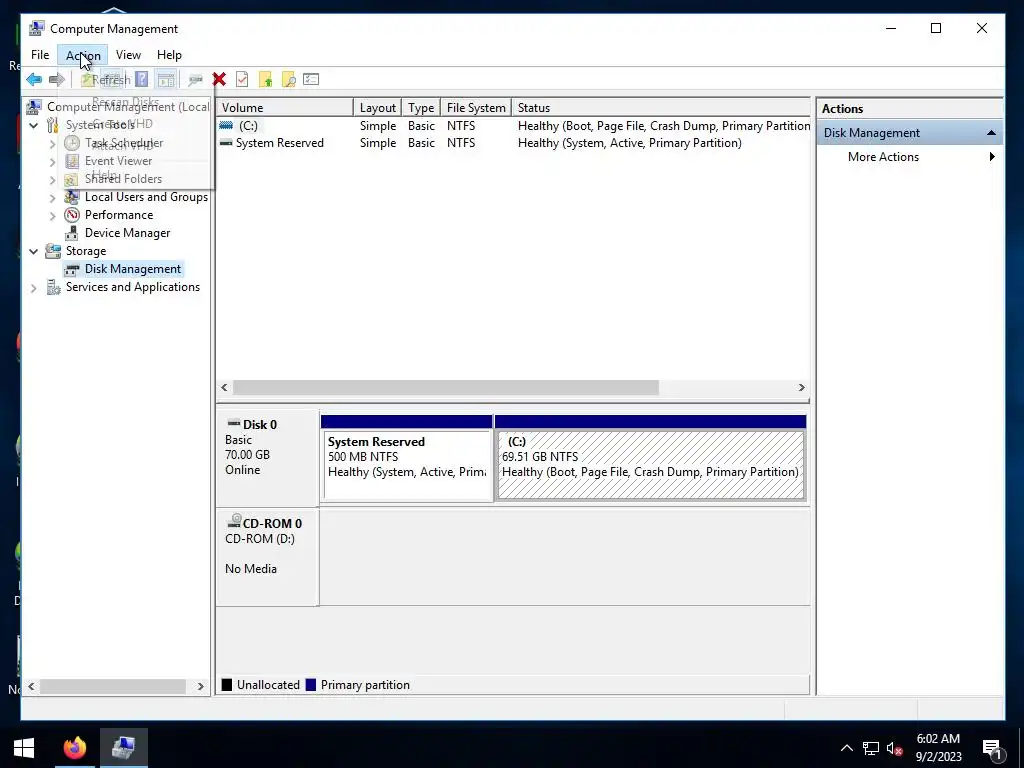Select the System Reserved partition block
Screen dimensions: 1024x768
(407, 465)
